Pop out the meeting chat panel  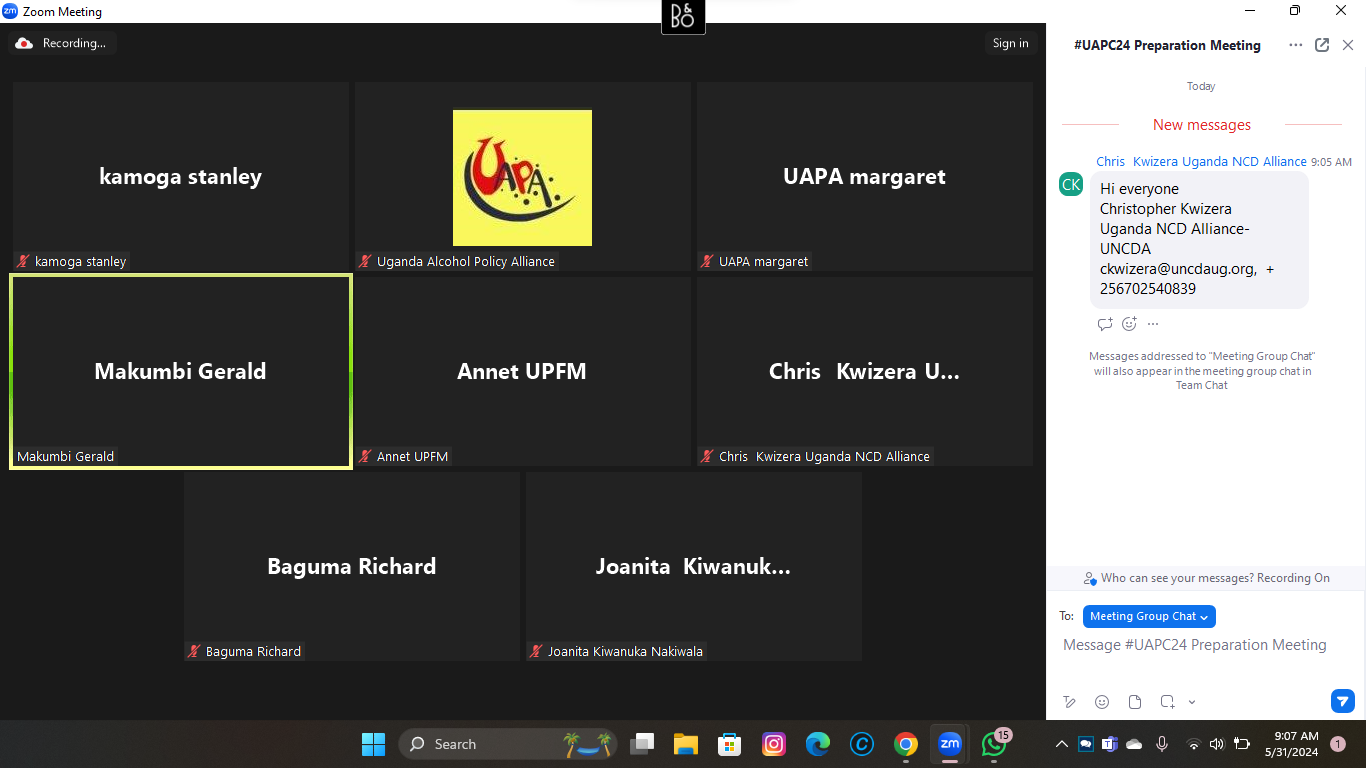click(x=1322, y=45)
